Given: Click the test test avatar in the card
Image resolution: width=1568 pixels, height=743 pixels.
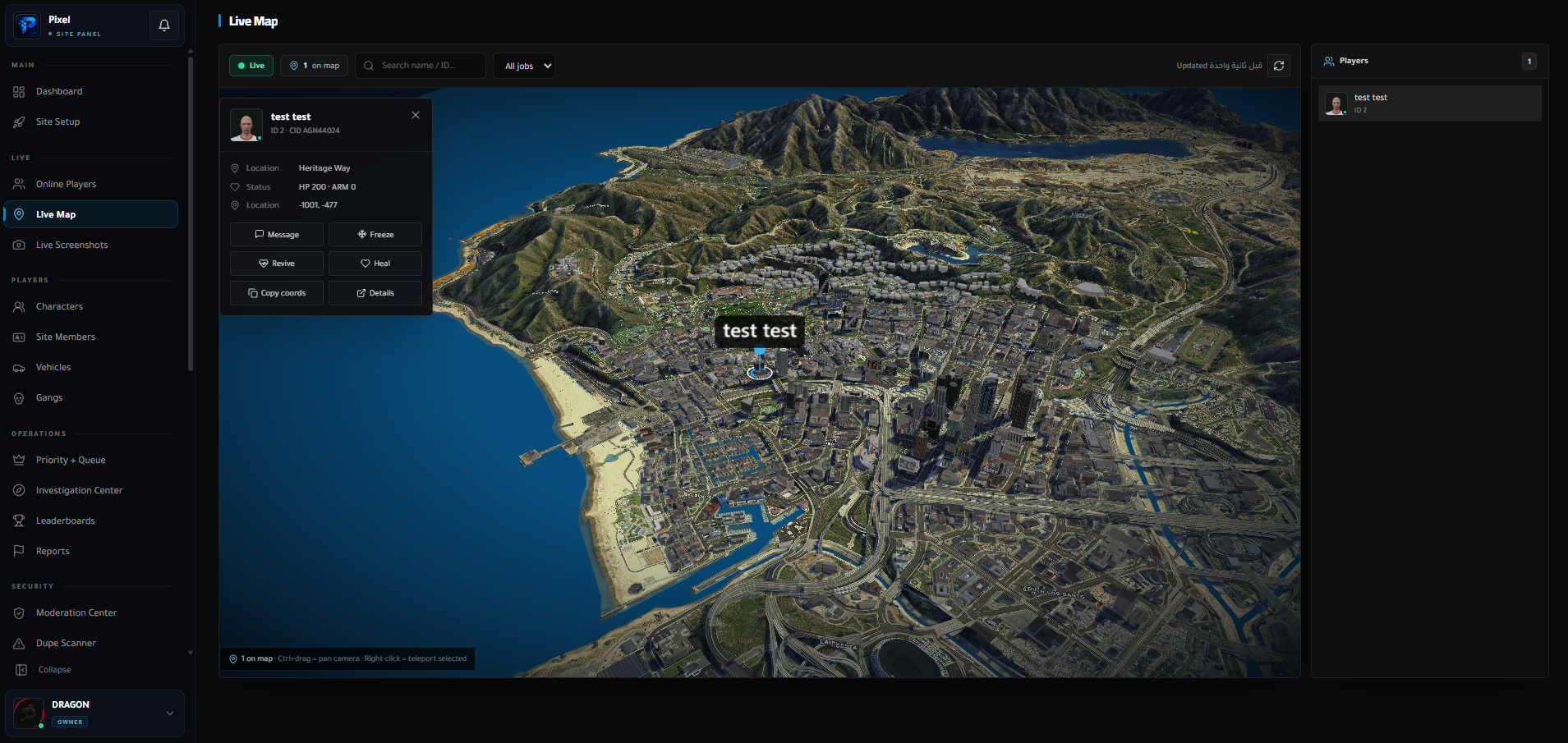Looking at the screenshot, I should point(246,125).
